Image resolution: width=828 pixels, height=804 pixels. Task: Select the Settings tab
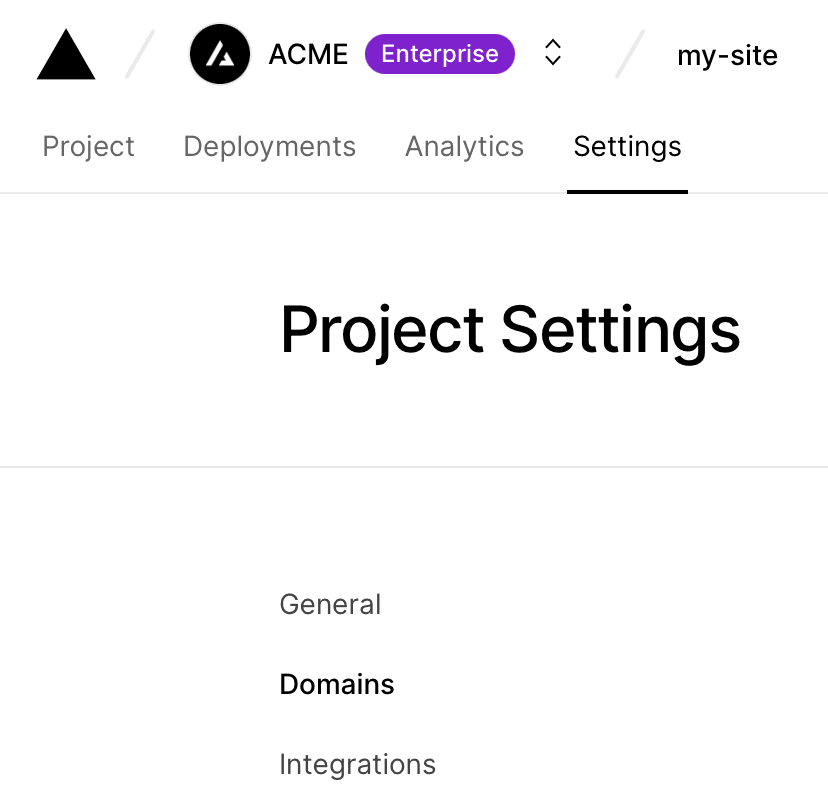[x=627, y=146]
